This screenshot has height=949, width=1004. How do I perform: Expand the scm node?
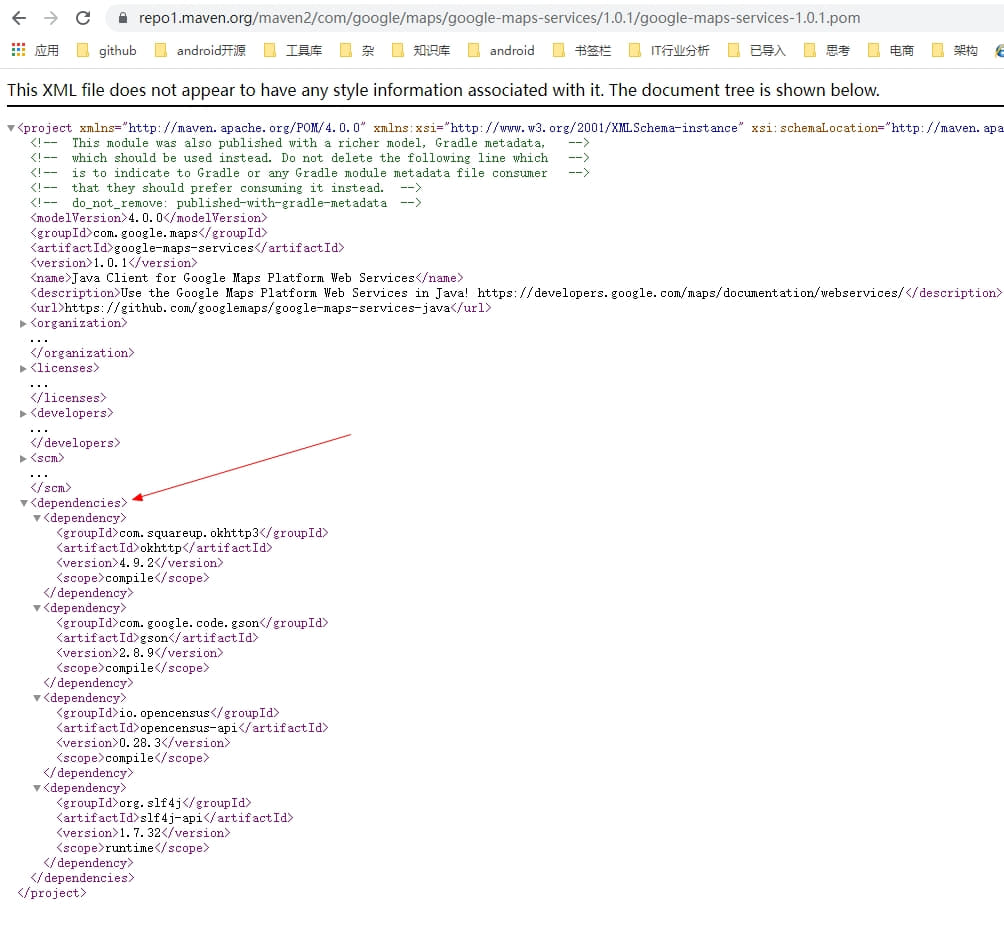coord(24,459)
